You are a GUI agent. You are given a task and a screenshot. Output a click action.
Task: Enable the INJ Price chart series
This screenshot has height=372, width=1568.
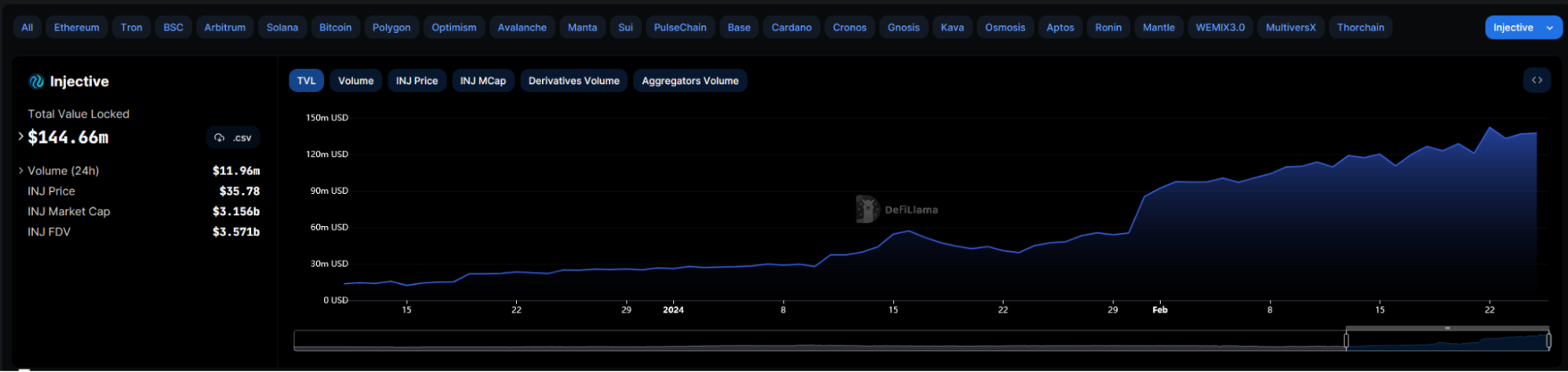[417, 81]
